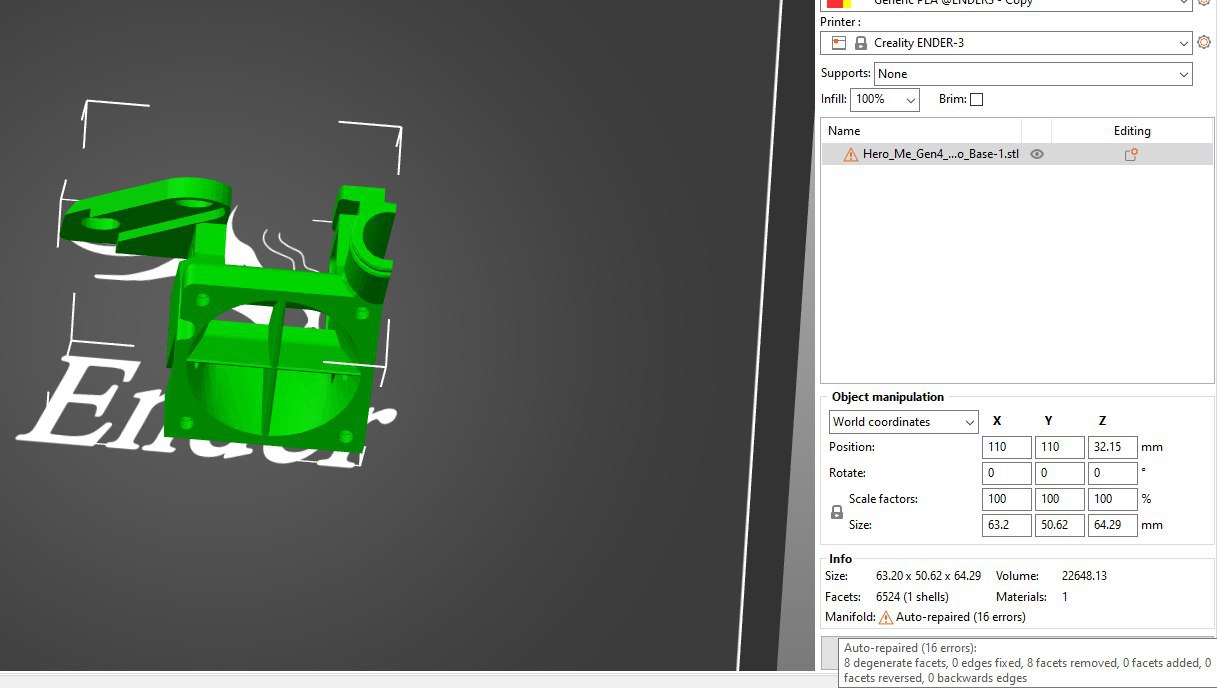Open the Generic PLA filament preset dropdown
Screen dimensions: 1217x688
coord(1006,3)
